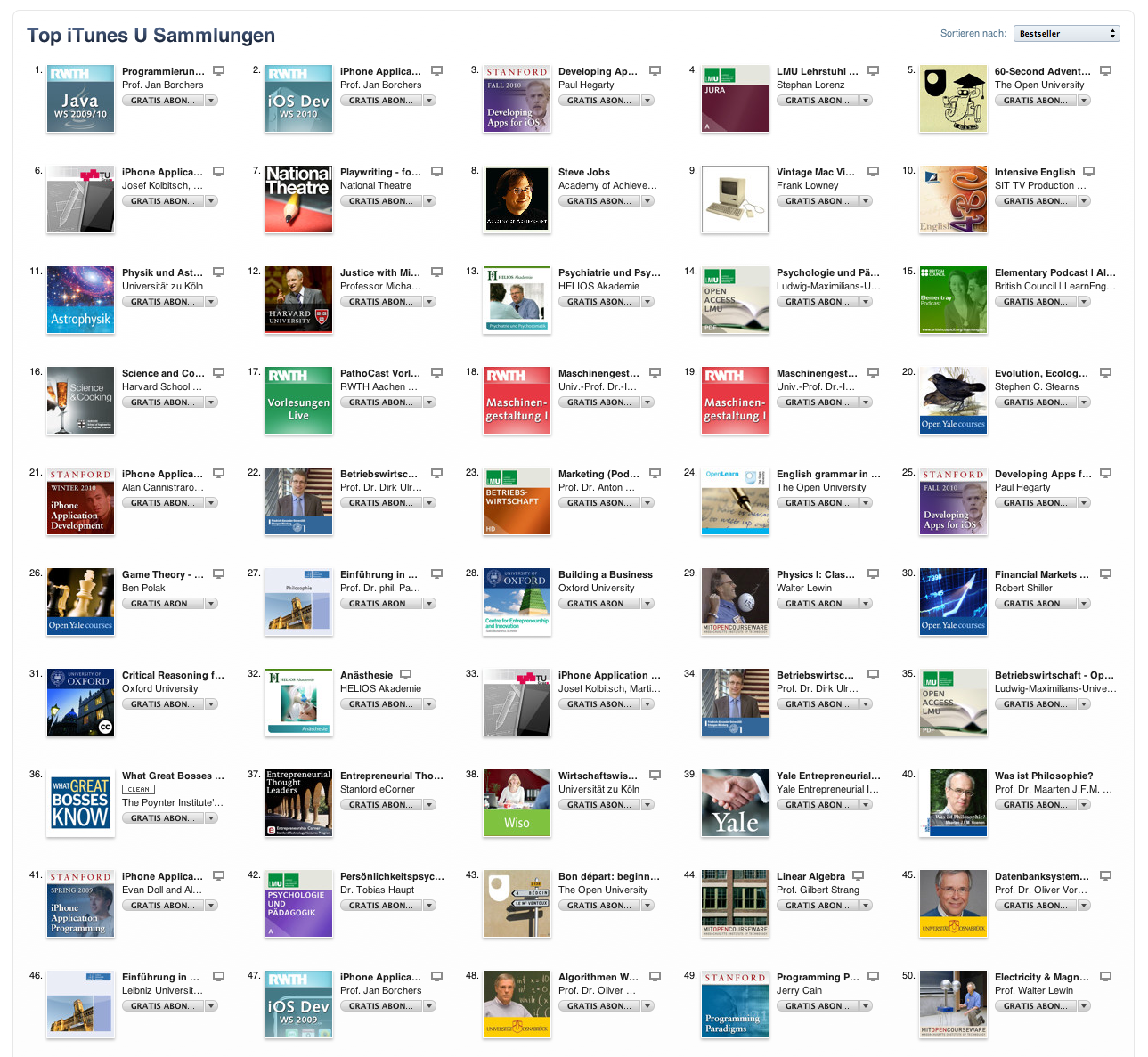Screen dimensions: 1148x1057
Task: Open the Psychiatrie und Psy... title link
Action: tap(609, 272)
